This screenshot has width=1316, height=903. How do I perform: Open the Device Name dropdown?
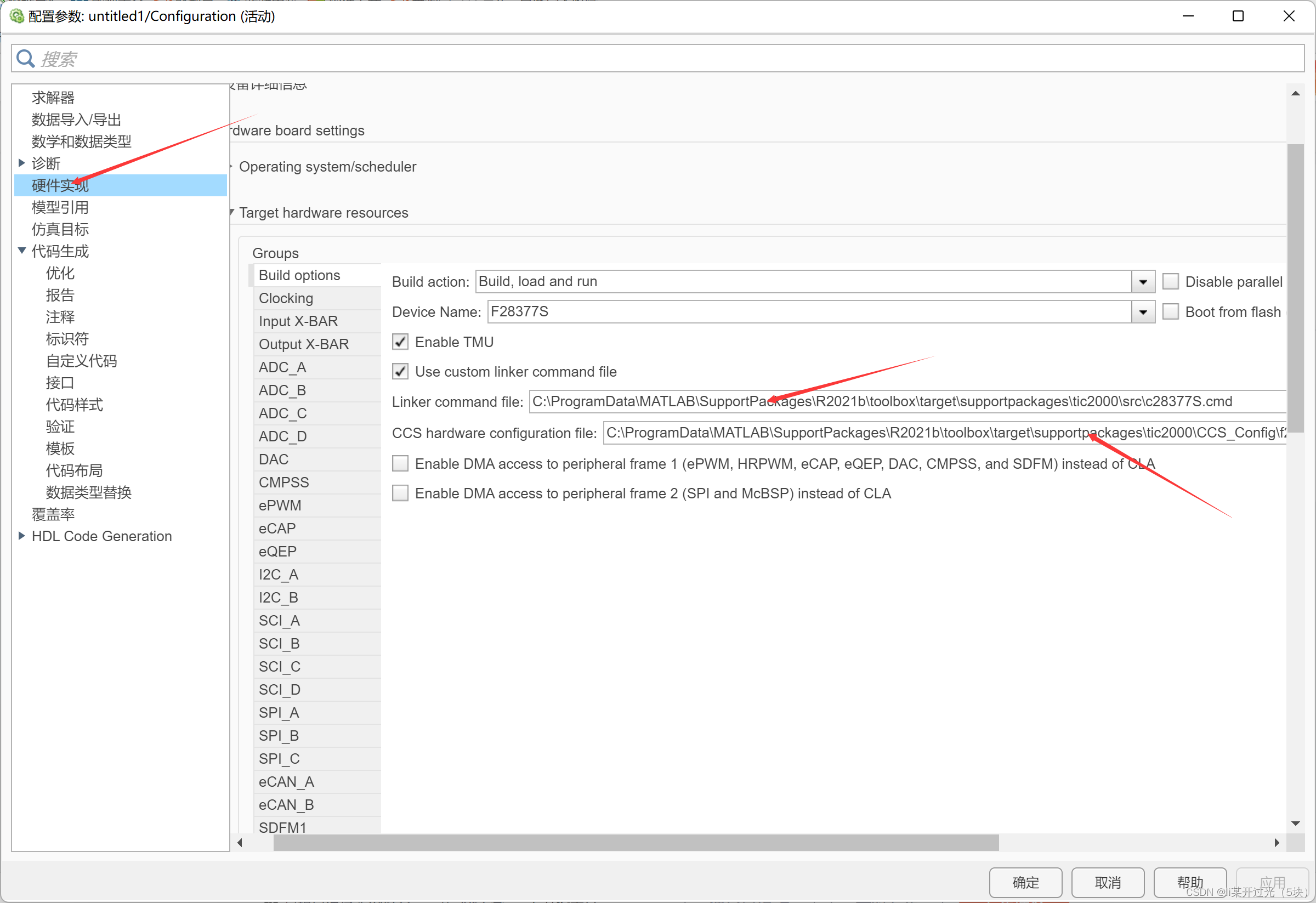[x=1143, y=312]
